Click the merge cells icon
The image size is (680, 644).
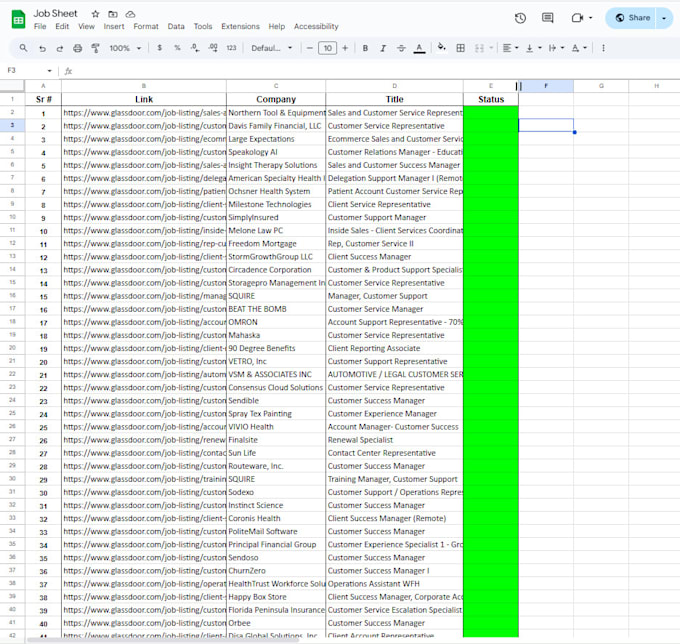[479, 48]
